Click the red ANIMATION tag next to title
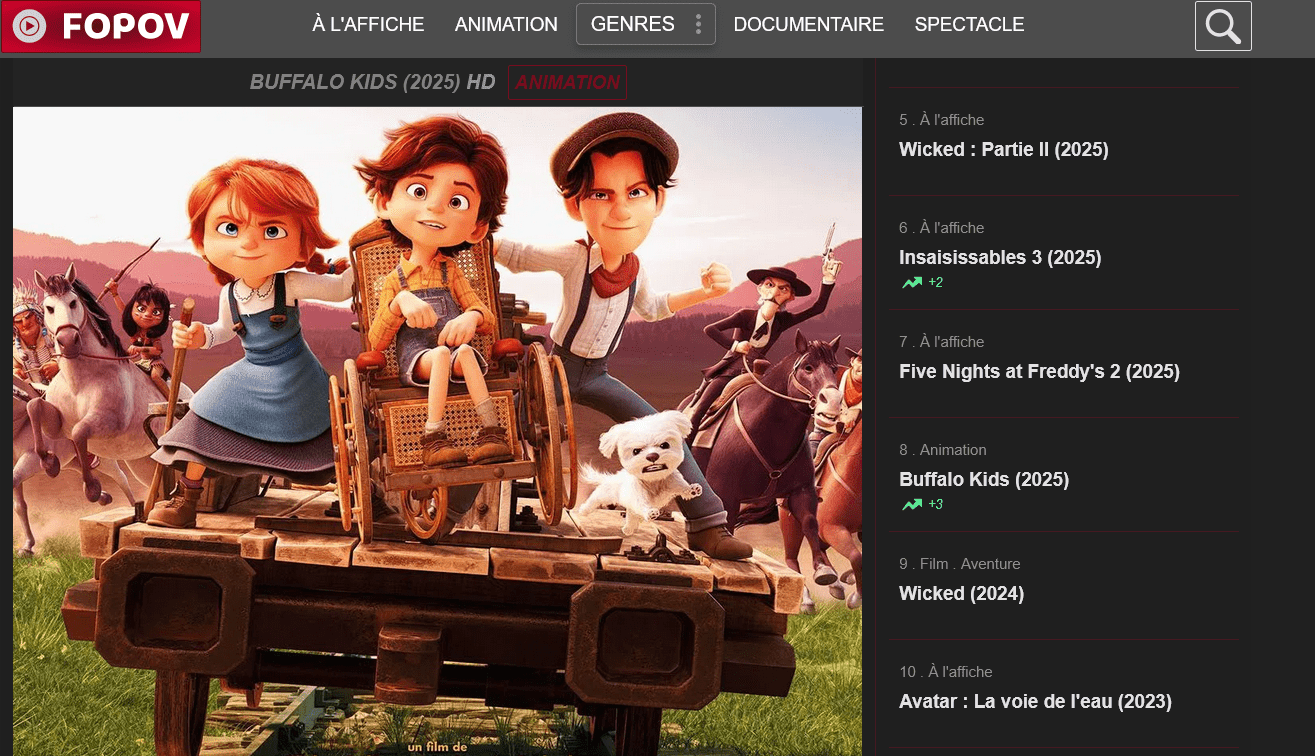Screen dimensions: 1315x756 [x=568, y=83]
